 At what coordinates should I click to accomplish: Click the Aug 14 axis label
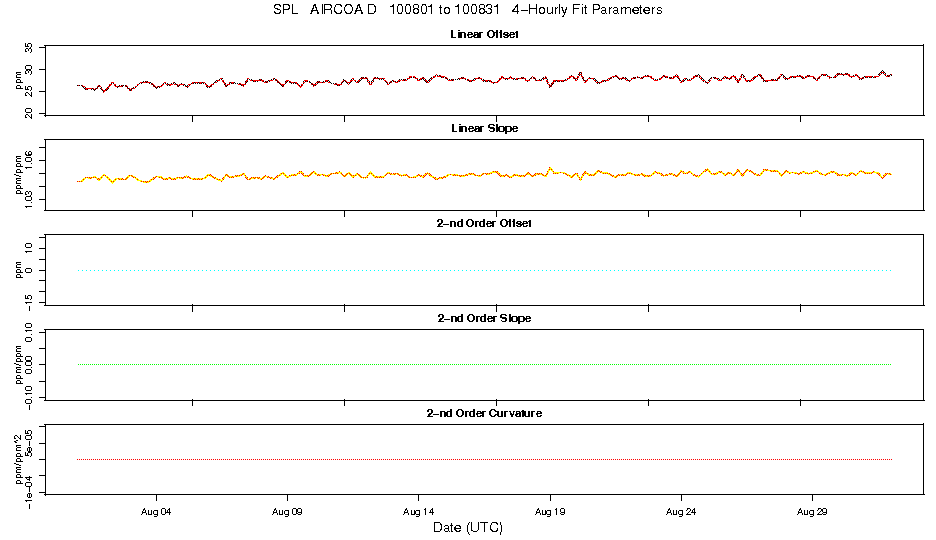418,512
